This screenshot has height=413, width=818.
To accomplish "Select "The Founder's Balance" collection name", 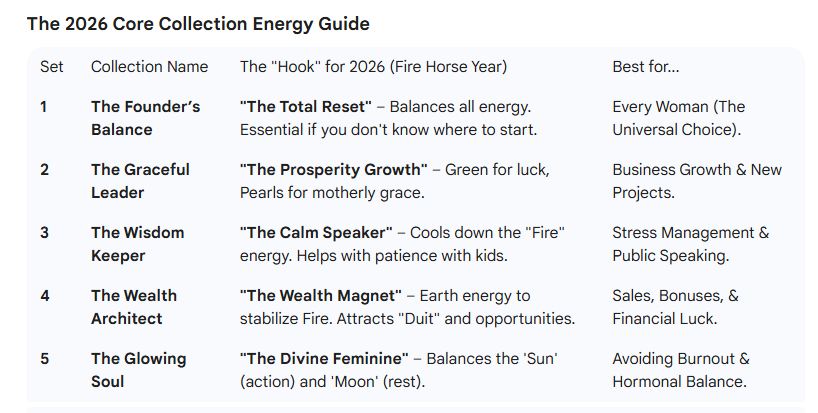I will point(131,118).
